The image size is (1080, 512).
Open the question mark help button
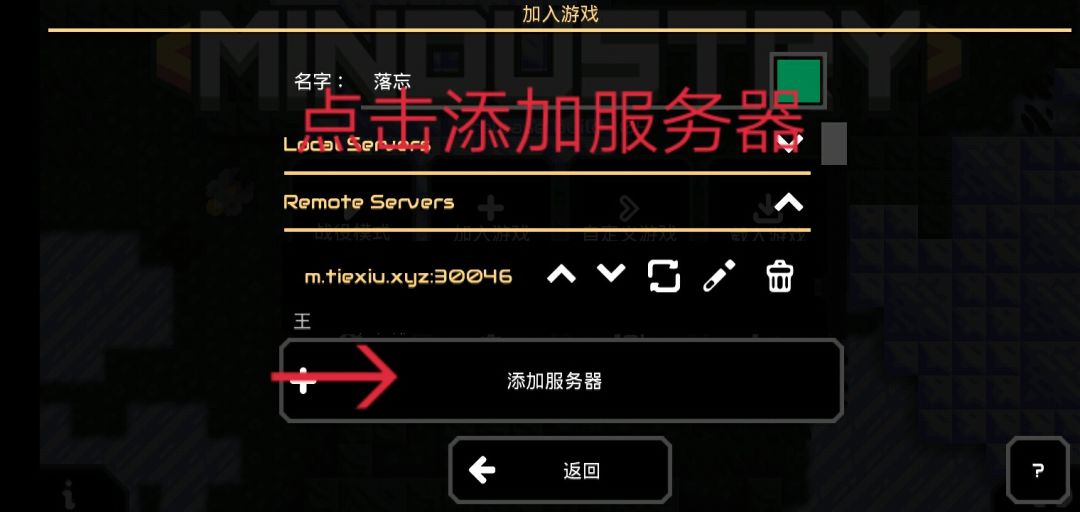[1038, 471]
